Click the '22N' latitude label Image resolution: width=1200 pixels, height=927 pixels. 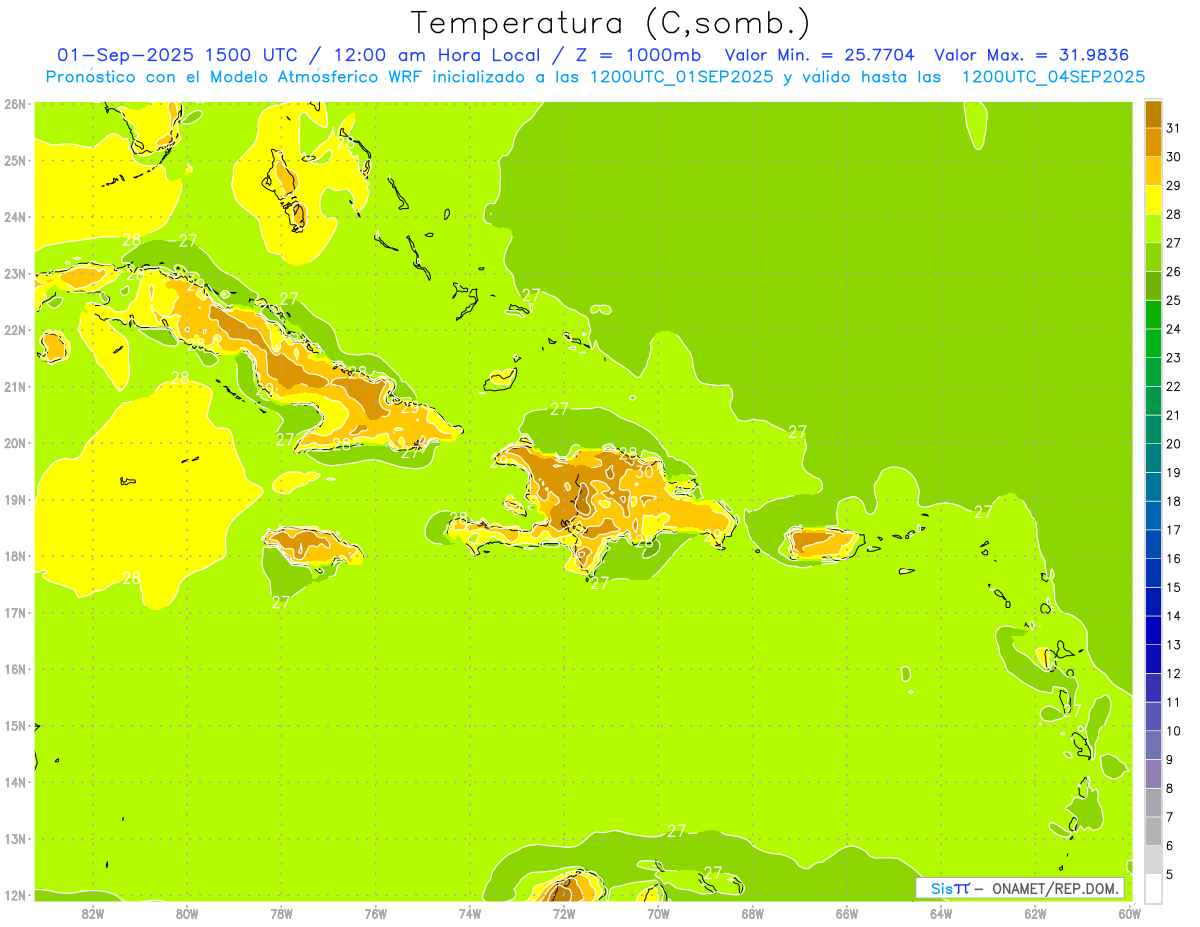(x=15, y=330)
